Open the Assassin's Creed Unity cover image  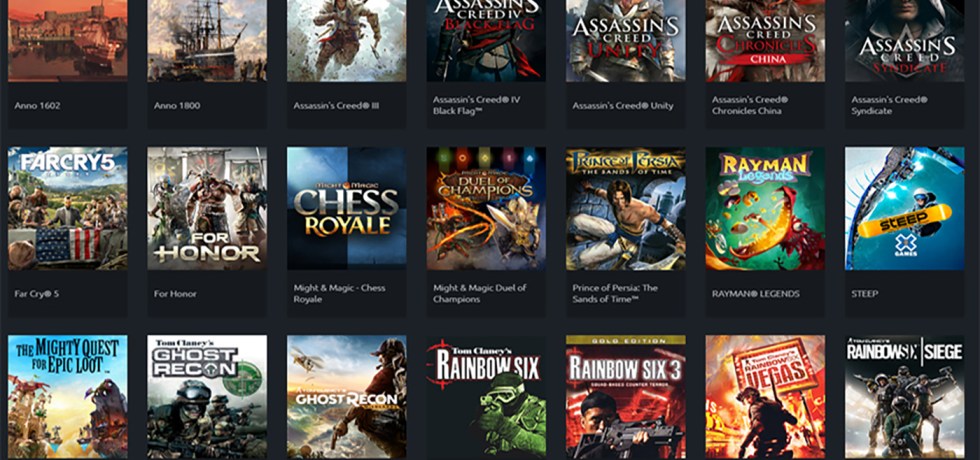point(625,40)
